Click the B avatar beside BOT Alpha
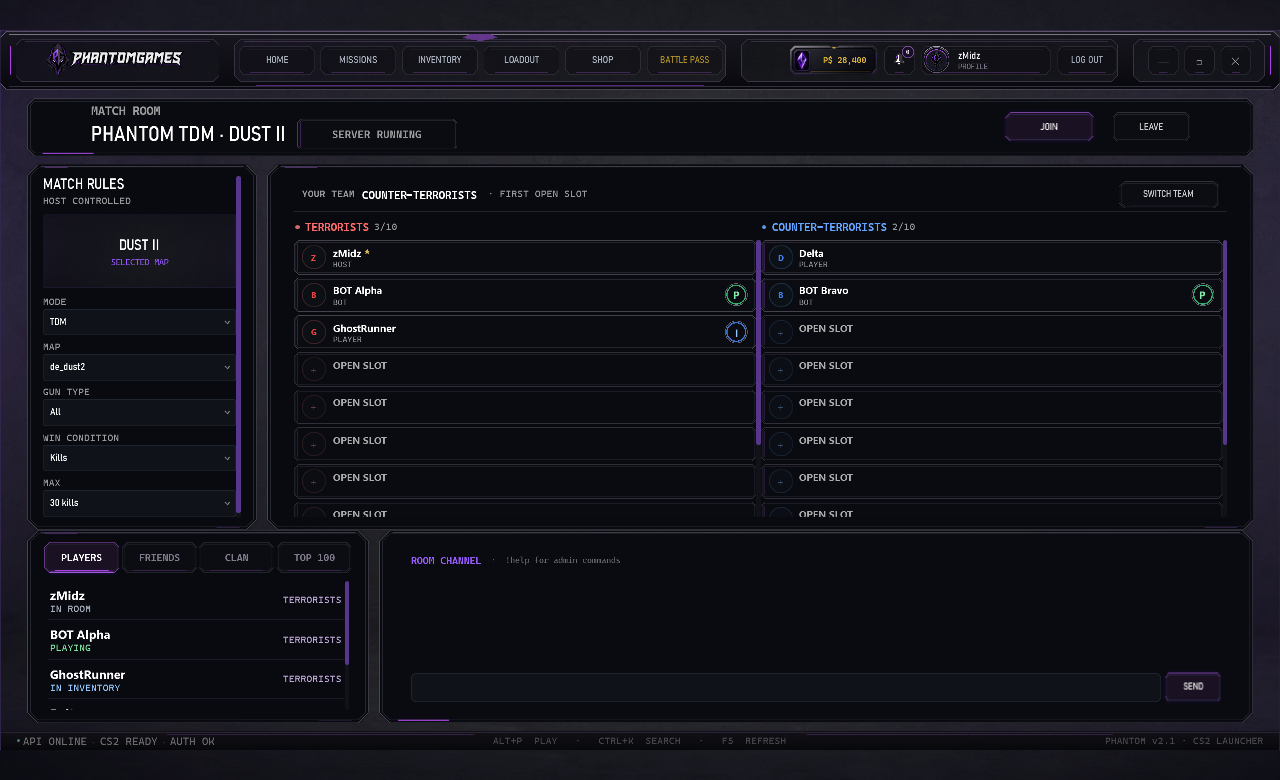1280x780 pixels. (314, 295)
